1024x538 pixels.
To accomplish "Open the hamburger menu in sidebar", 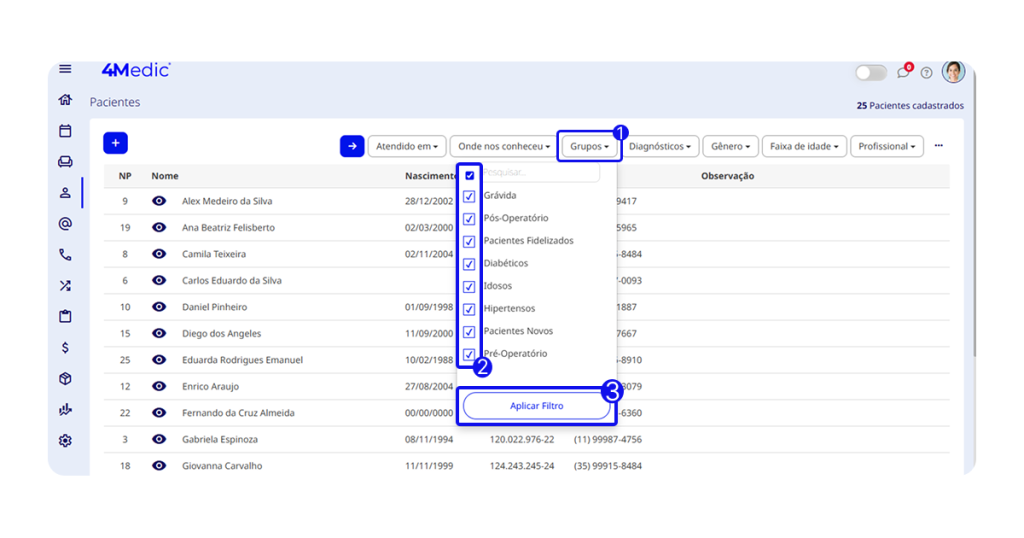I will pos(65,69).
